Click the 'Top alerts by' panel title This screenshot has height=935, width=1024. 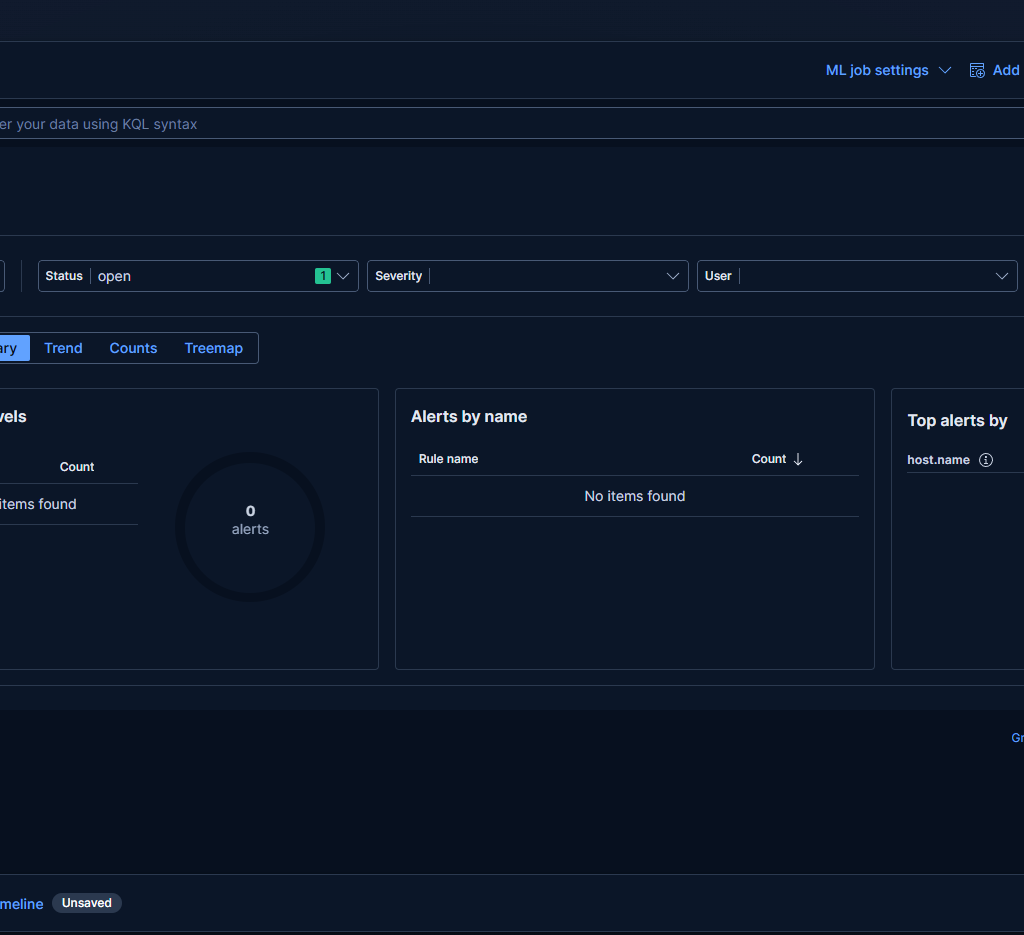957,420
